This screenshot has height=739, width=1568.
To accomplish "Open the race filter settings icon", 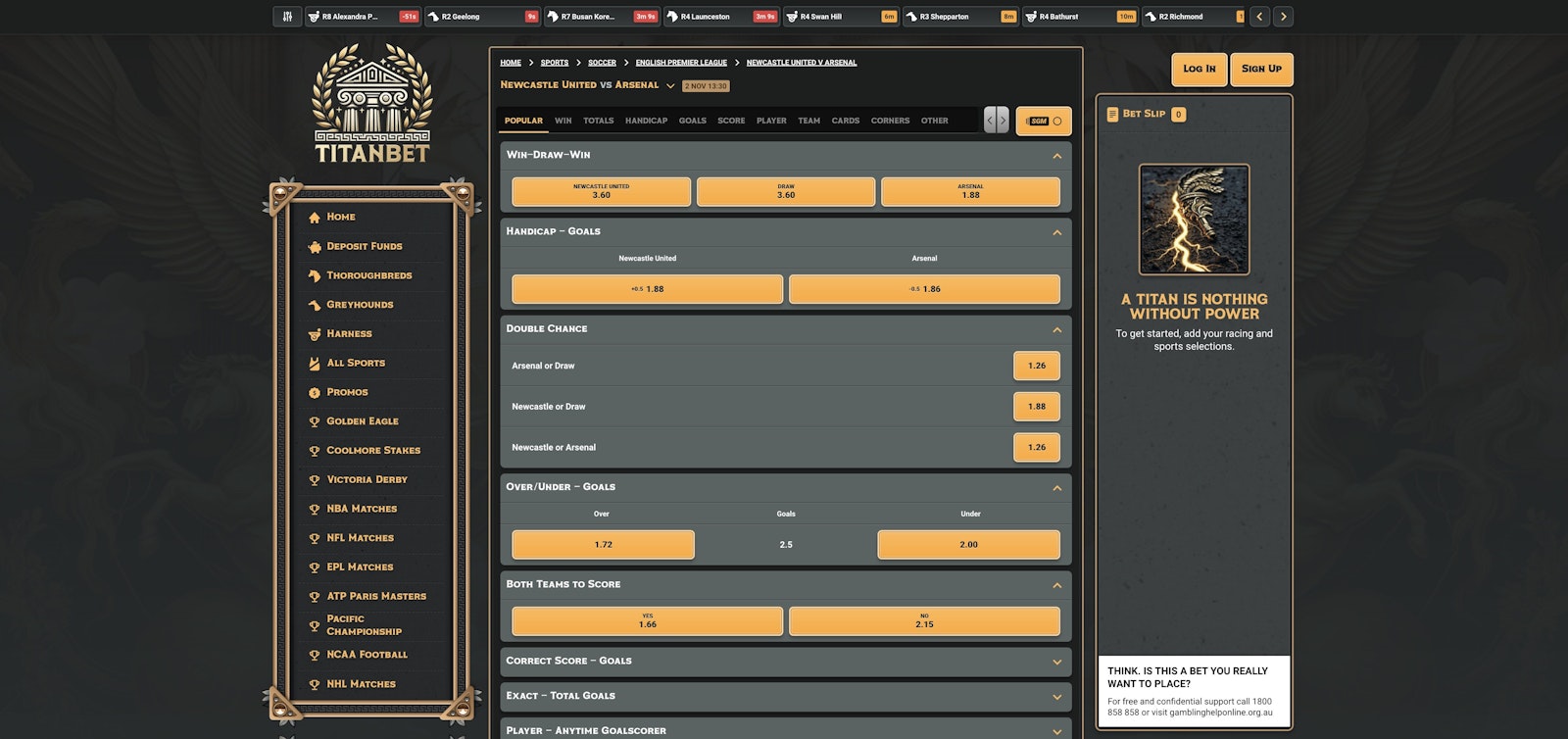I will 287,17.
